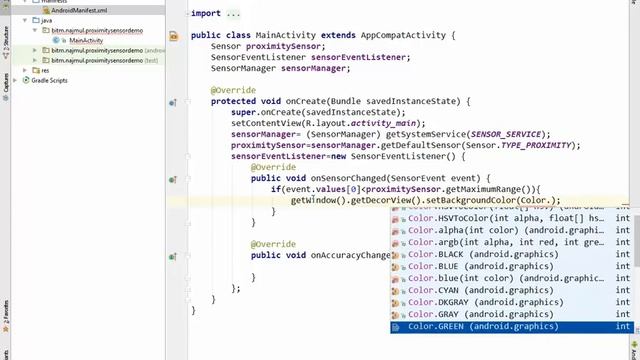Click getSystemService method call

click(426, 134)
